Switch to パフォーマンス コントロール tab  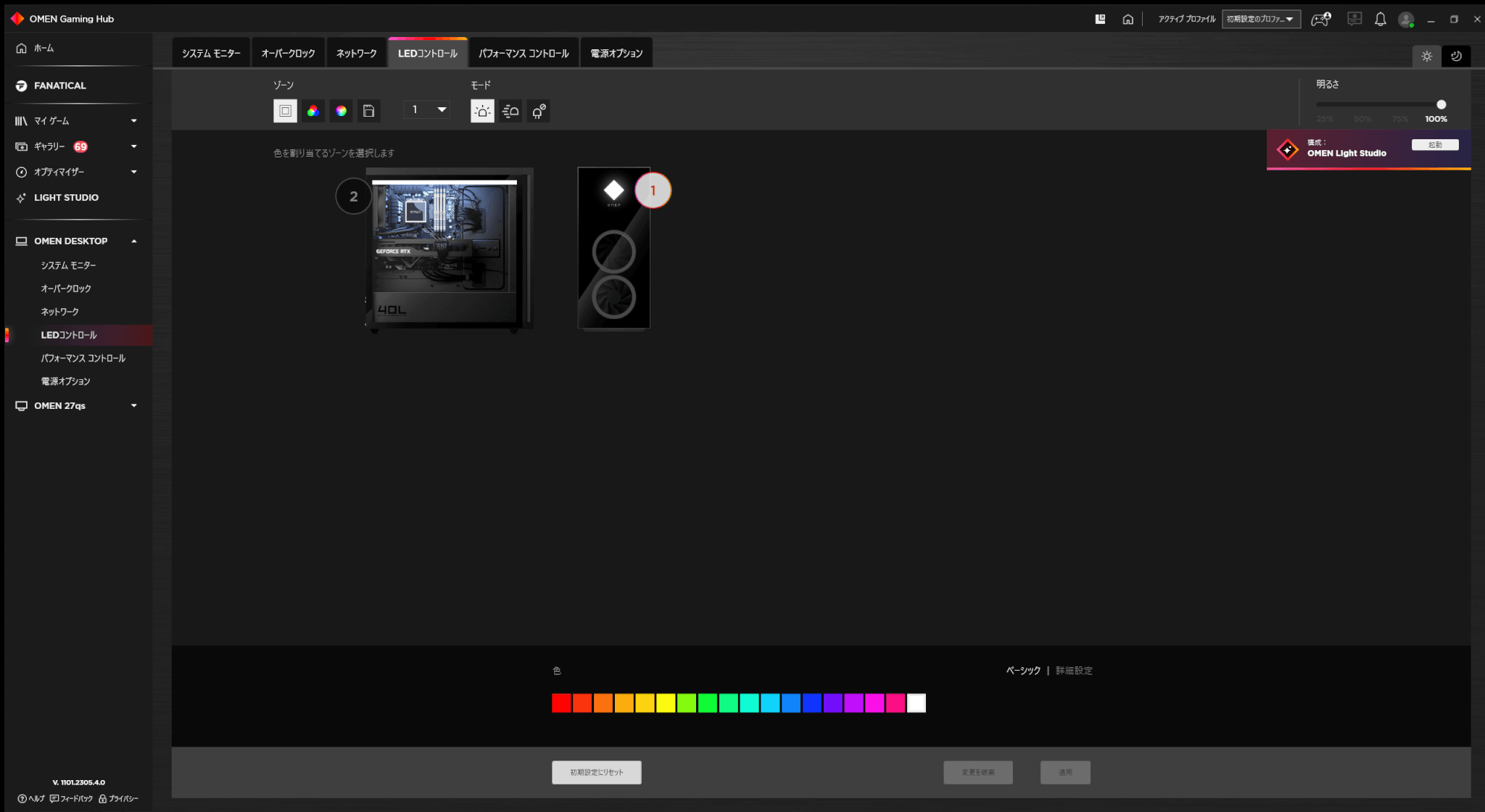coord(524,53)
